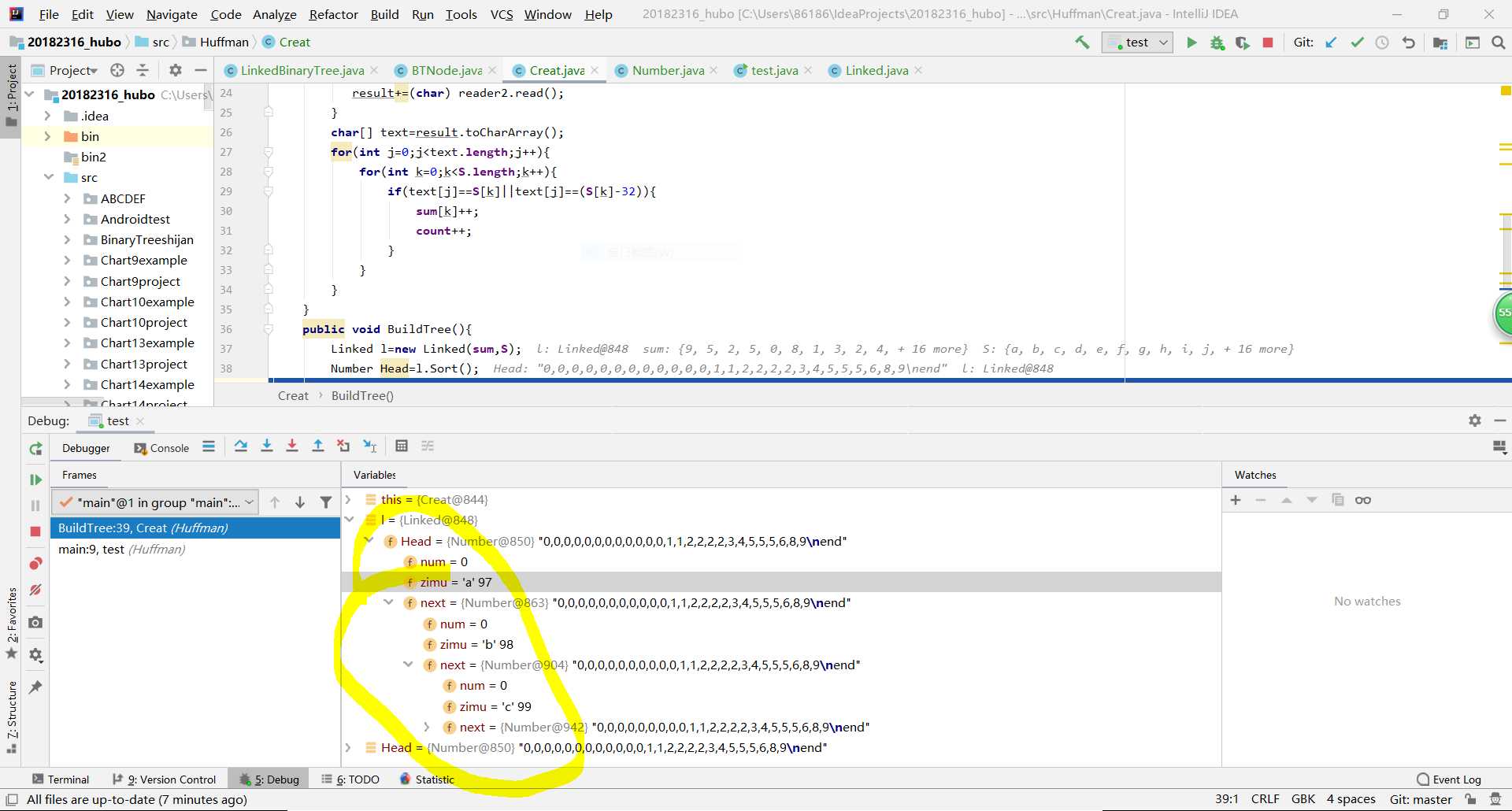1512x811 pixels.
Task: Open the 6: TODO tool window
Action: tap(350, 780)
